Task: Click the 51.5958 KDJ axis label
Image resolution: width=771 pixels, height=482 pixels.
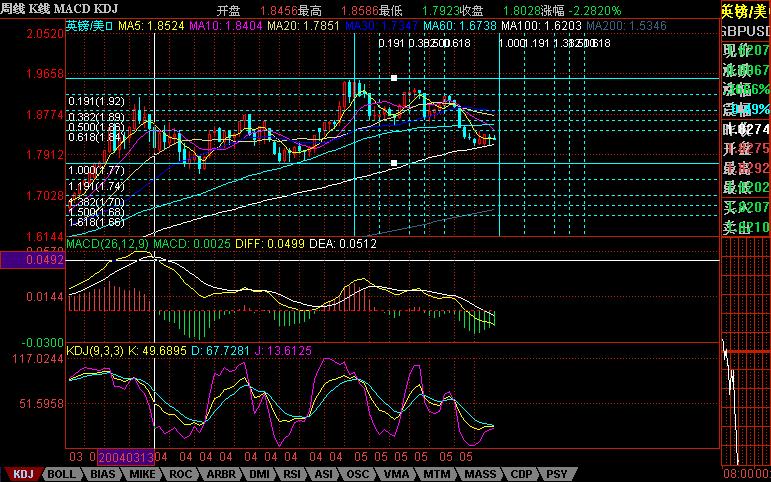Action: (42, 404)
